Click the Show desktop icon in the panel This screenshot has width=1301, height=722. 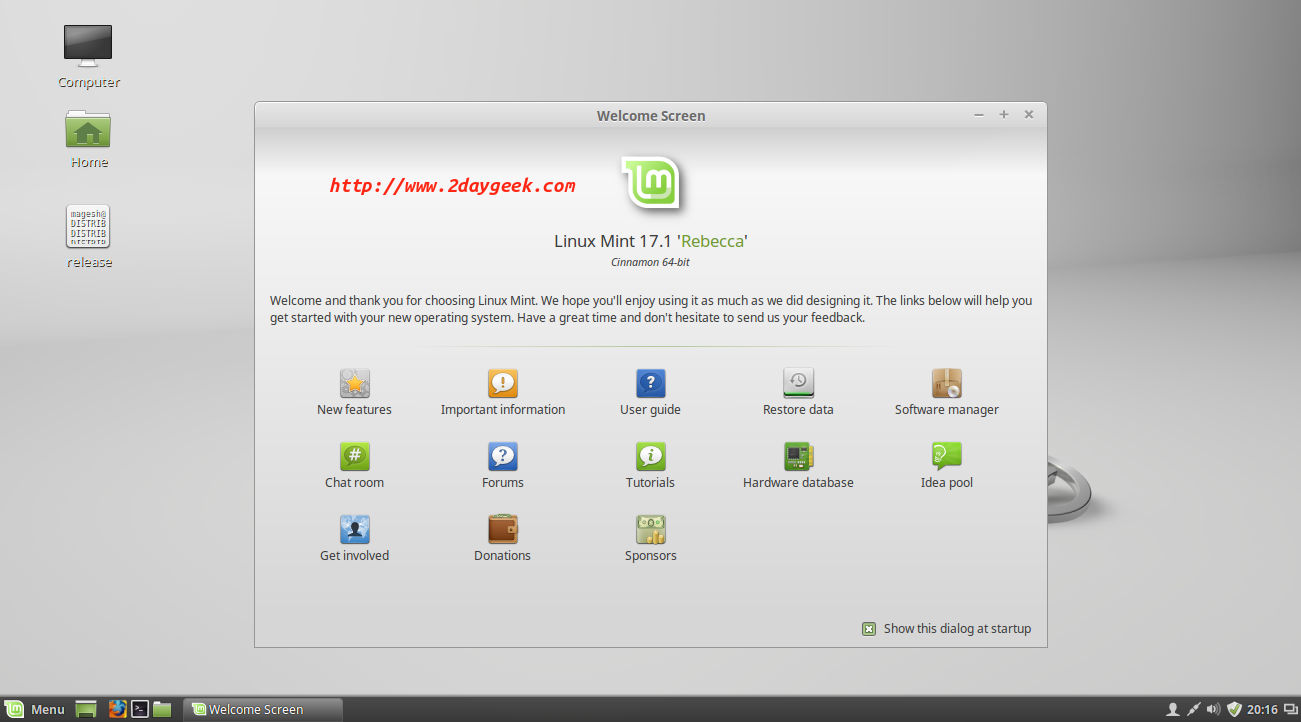pyautogui.click(x=86, y=709)
